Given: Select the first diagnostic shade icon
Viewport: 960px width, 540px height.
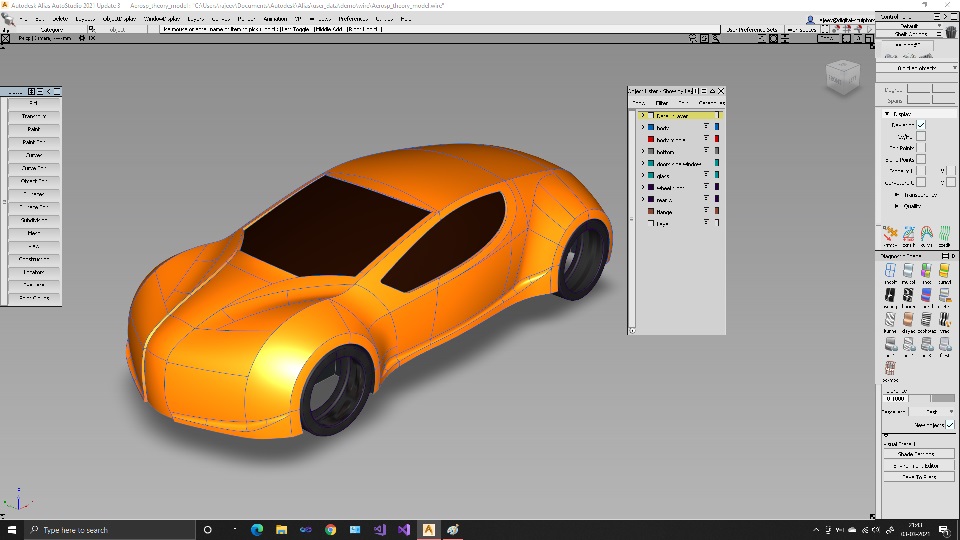Looking at the screenshot, I should tap(890, 272).
